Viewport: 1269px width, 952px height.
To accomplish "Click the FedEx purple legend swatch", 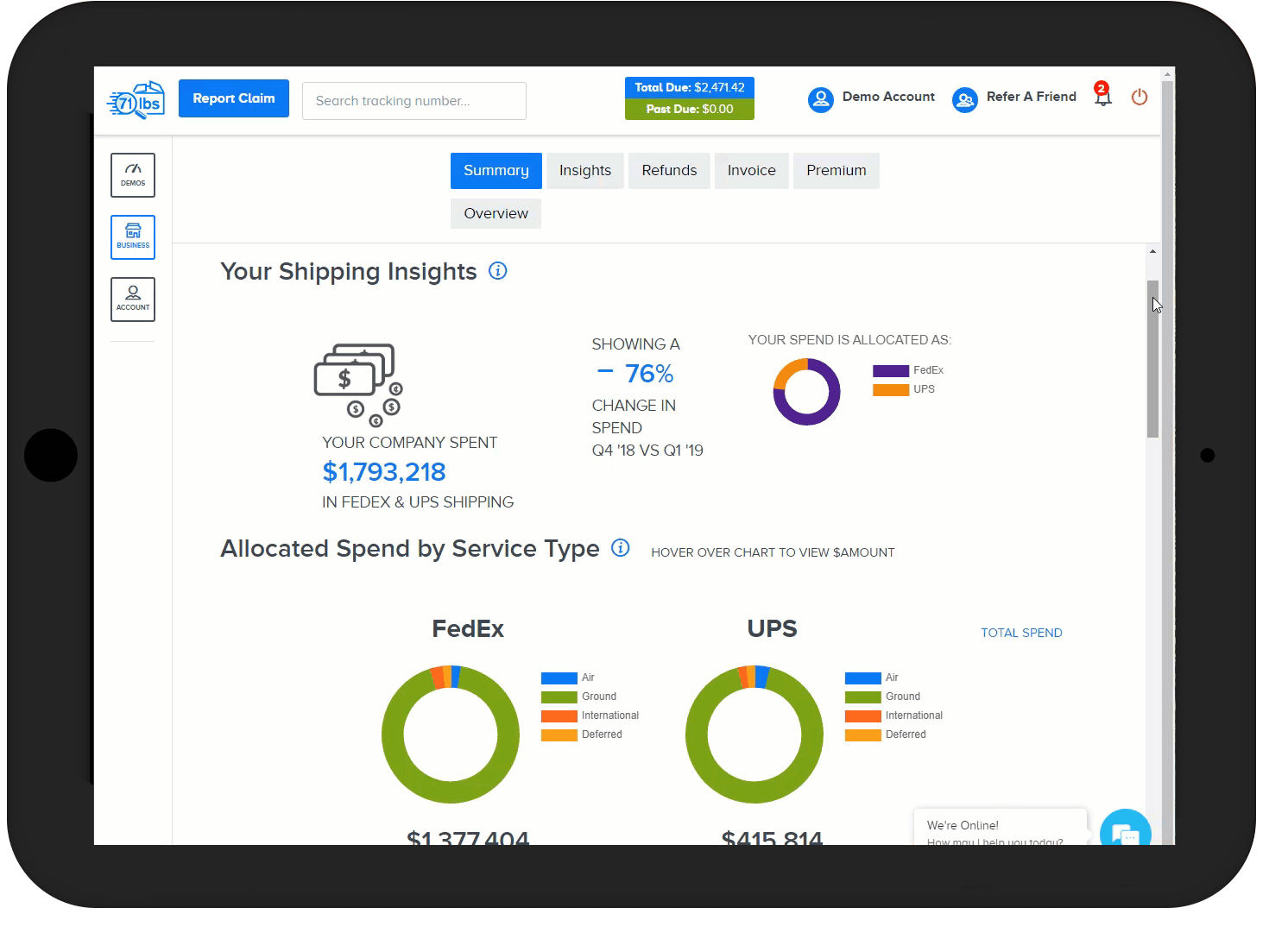I will click(x=891, y=371).
